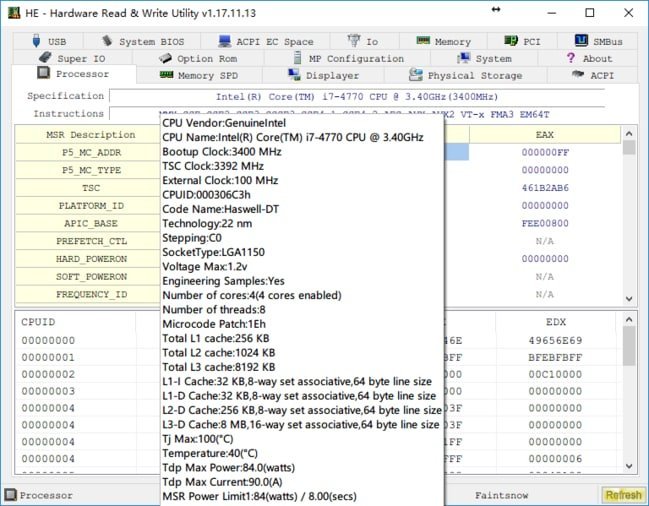Click the Processor icon in status bar
Viewport: 649px width, 506px height.
click(10, 495)
